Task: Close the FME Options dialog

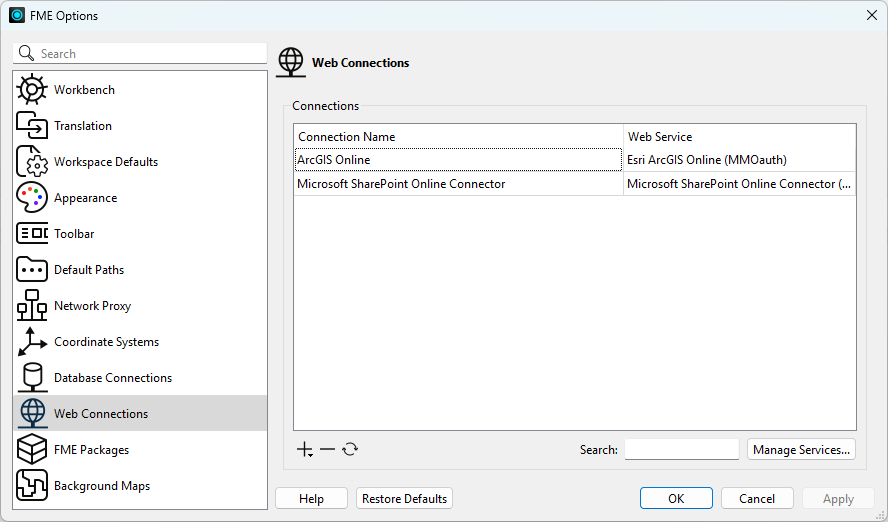Action: tap(872, 15)
